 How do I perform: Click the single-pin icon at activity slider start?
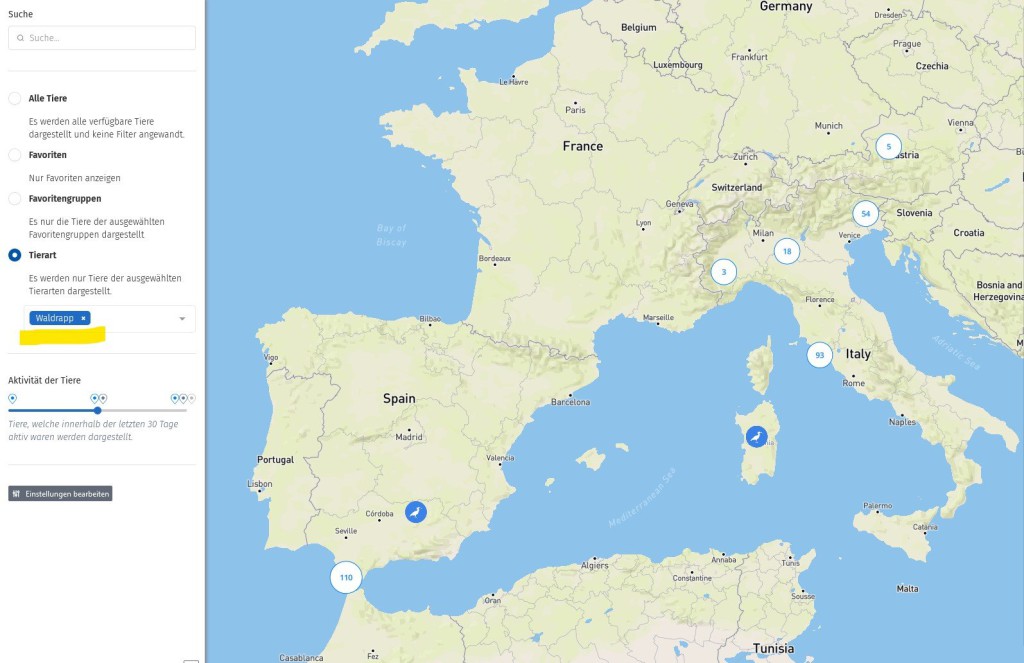tap(12, 398)
